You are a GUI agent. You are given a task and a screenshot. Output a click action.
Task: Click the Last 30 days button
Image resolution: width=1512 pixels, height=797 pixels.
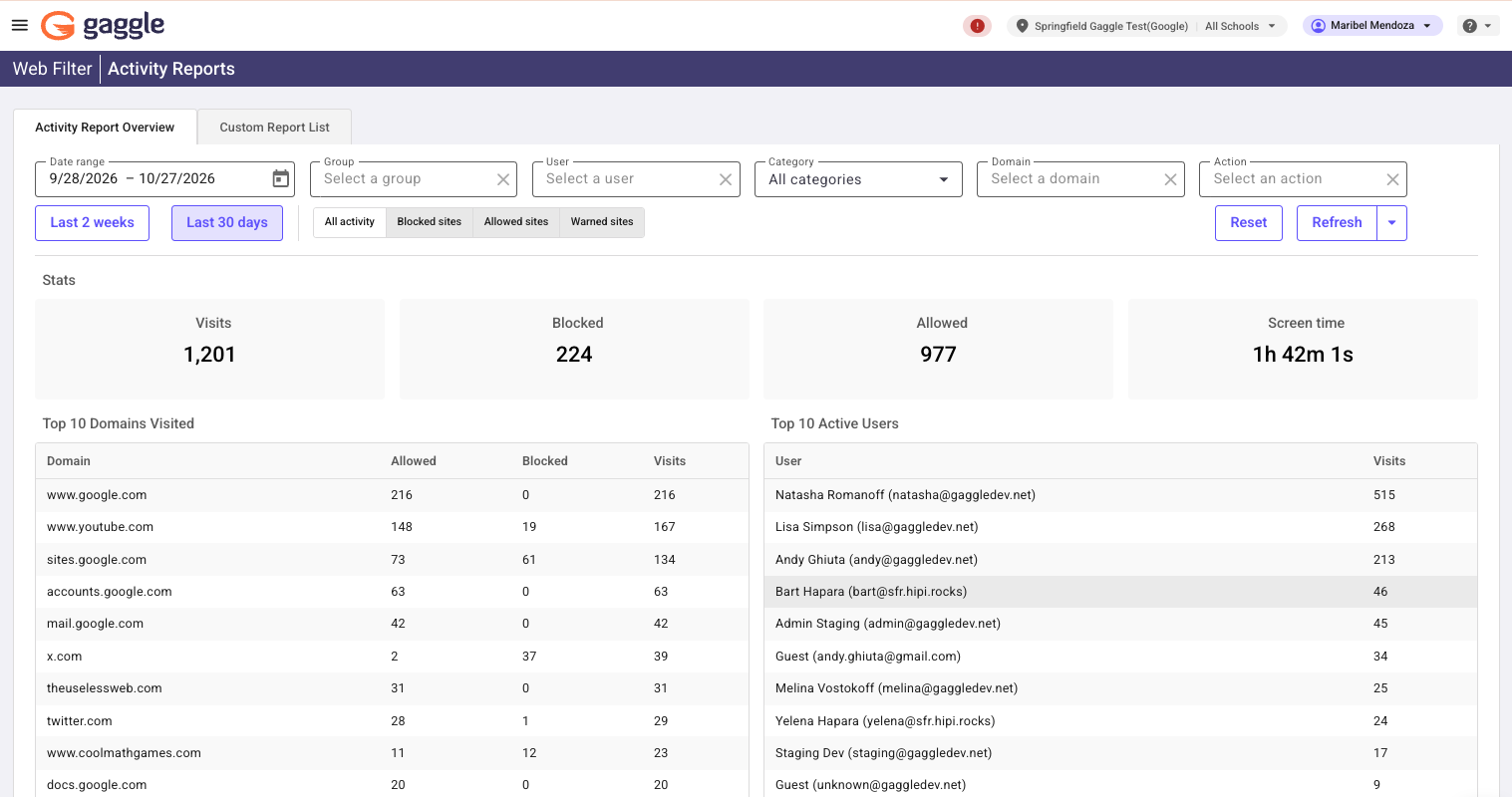tap(227, 223)
